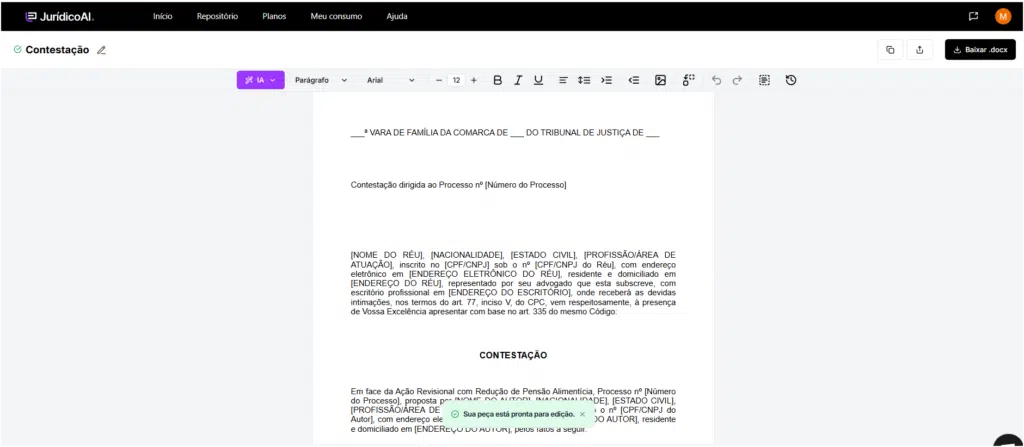Click the Contestação document title
This screenshot has width=1024, height=447.
(57, 50)
